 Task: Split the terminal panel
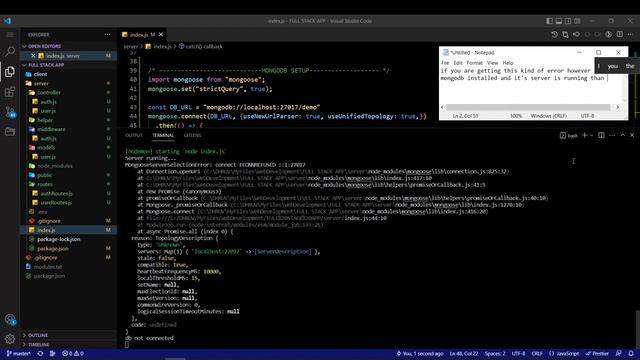coord(601,135)
